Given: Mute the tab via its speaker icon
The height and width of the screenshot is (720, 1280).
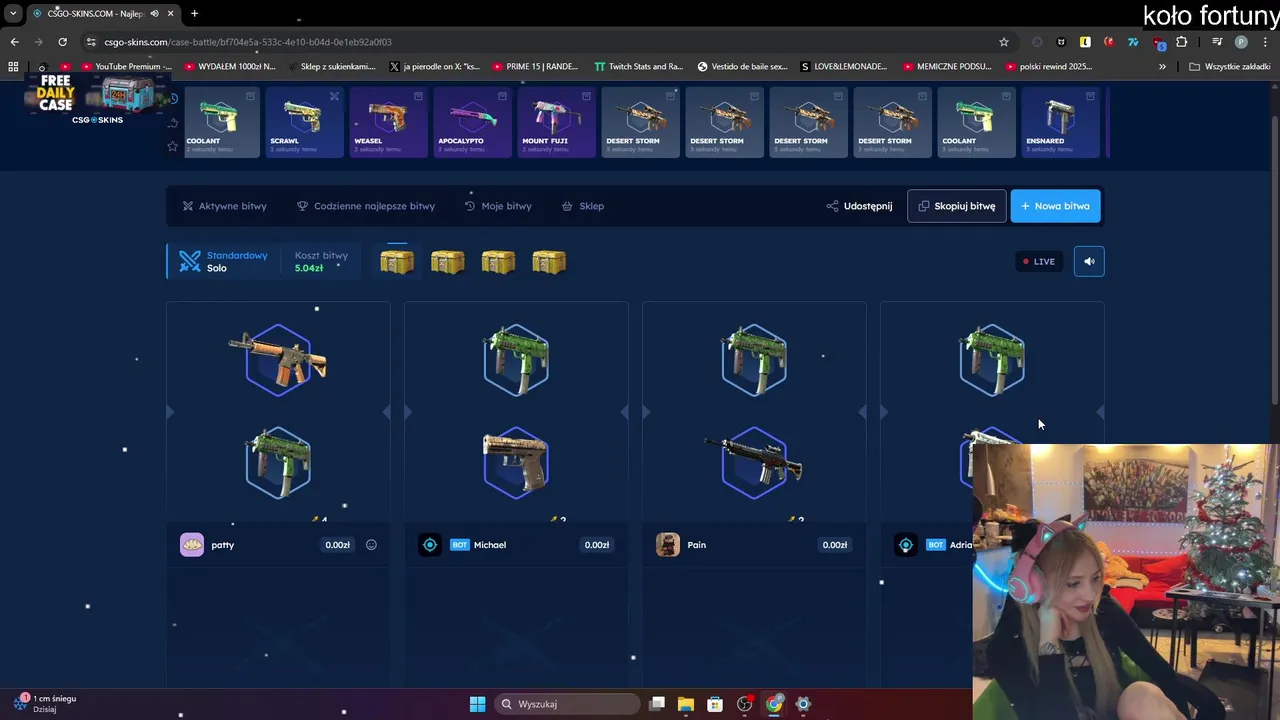Looking at the screenshot, I should click(x=154, y=13).
